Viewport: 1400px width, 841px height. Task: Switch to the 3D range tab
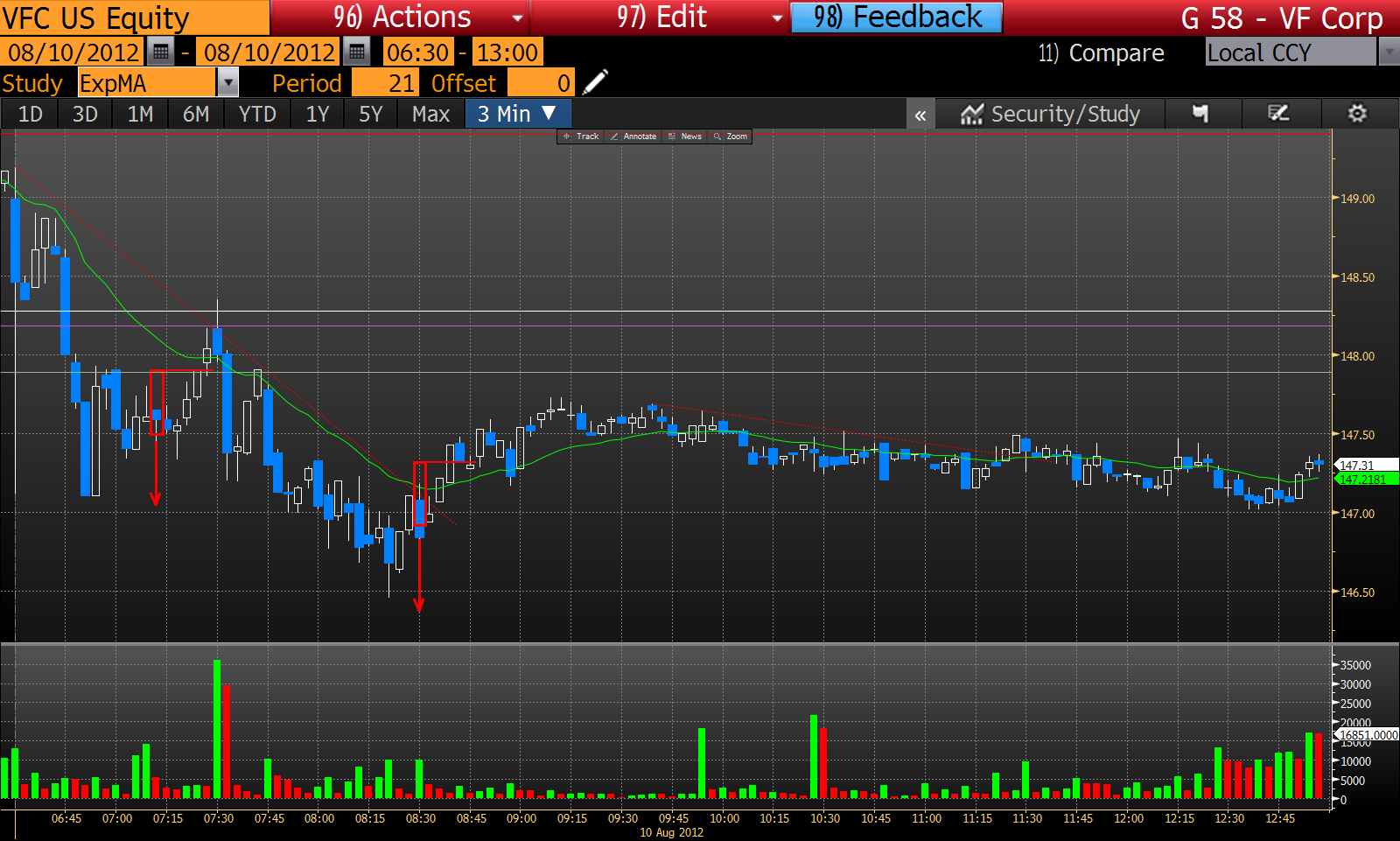(85, 114)
